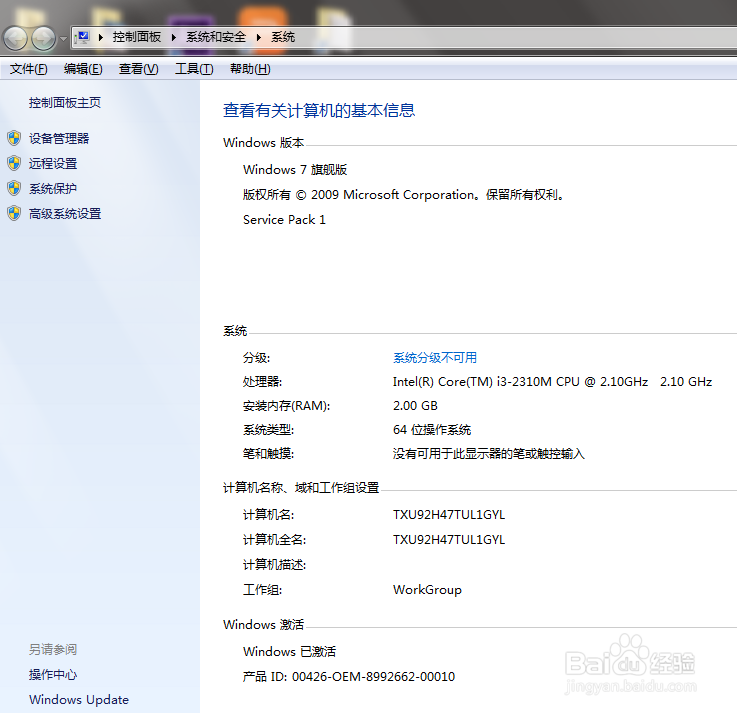Expand the arrow after 控制面板 breadcrumb
This screenshot has width=737, height=713.
173,38
